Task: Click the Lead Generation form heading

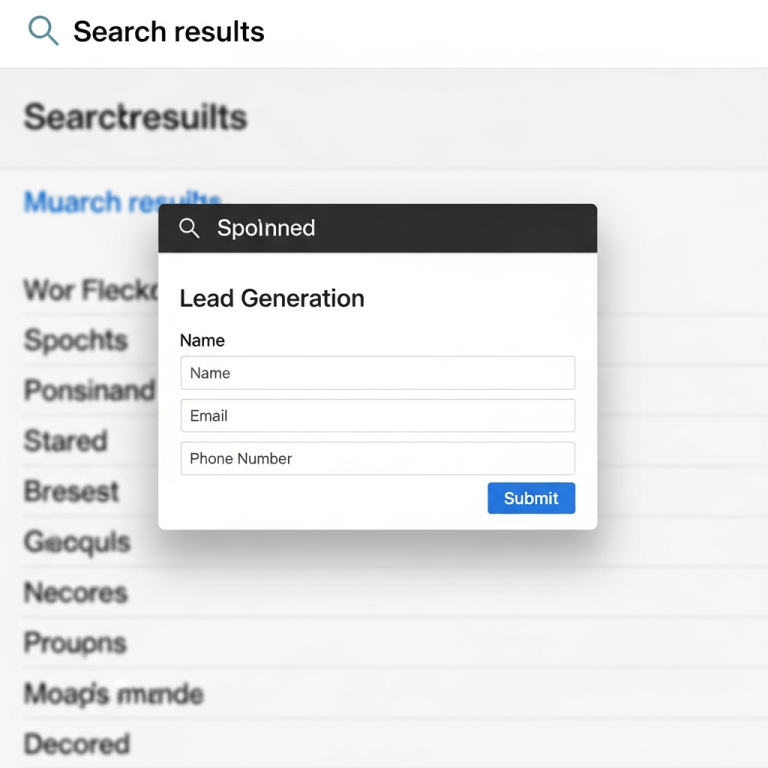Action: (272, 298)
